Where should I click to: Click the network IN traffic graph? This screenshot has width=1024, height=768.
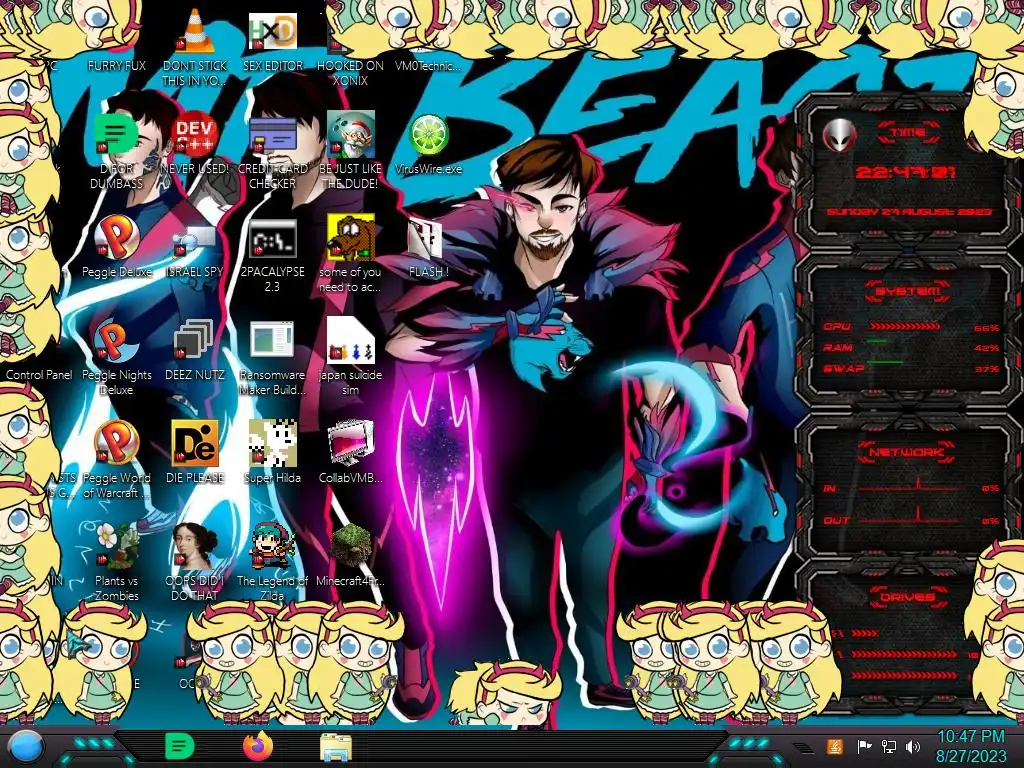[910, 485]
